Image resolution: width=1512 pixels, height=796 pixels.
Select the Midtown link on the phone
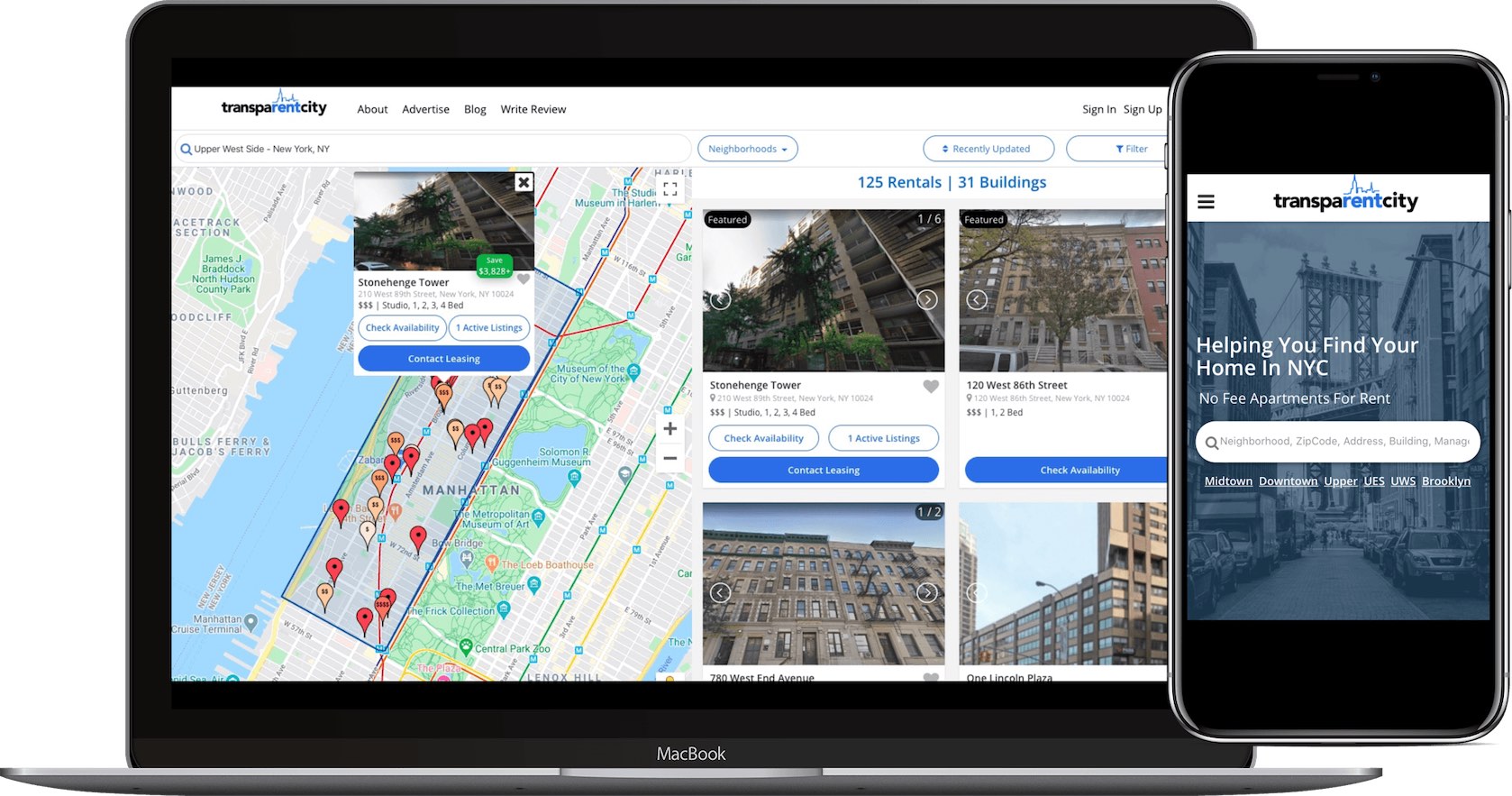tap(1228, 481)
